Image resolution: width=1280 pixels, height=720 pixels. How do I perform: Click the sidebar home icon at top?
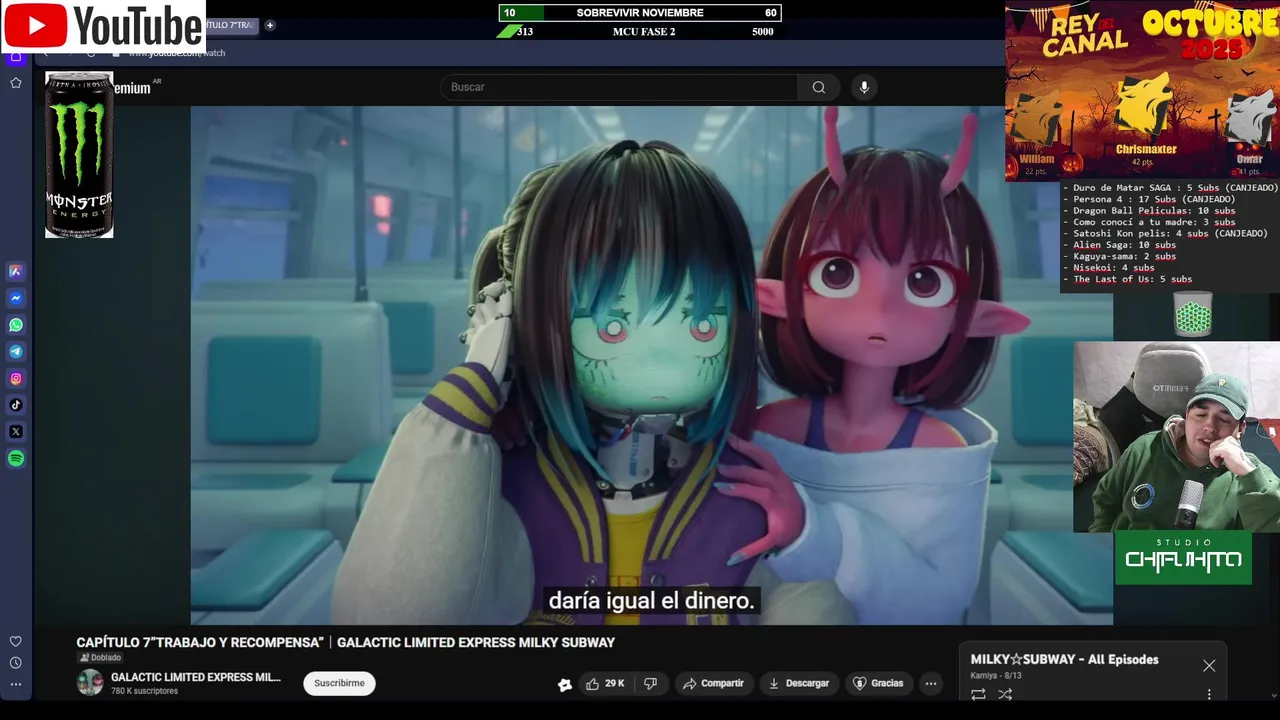pos(16,56)
